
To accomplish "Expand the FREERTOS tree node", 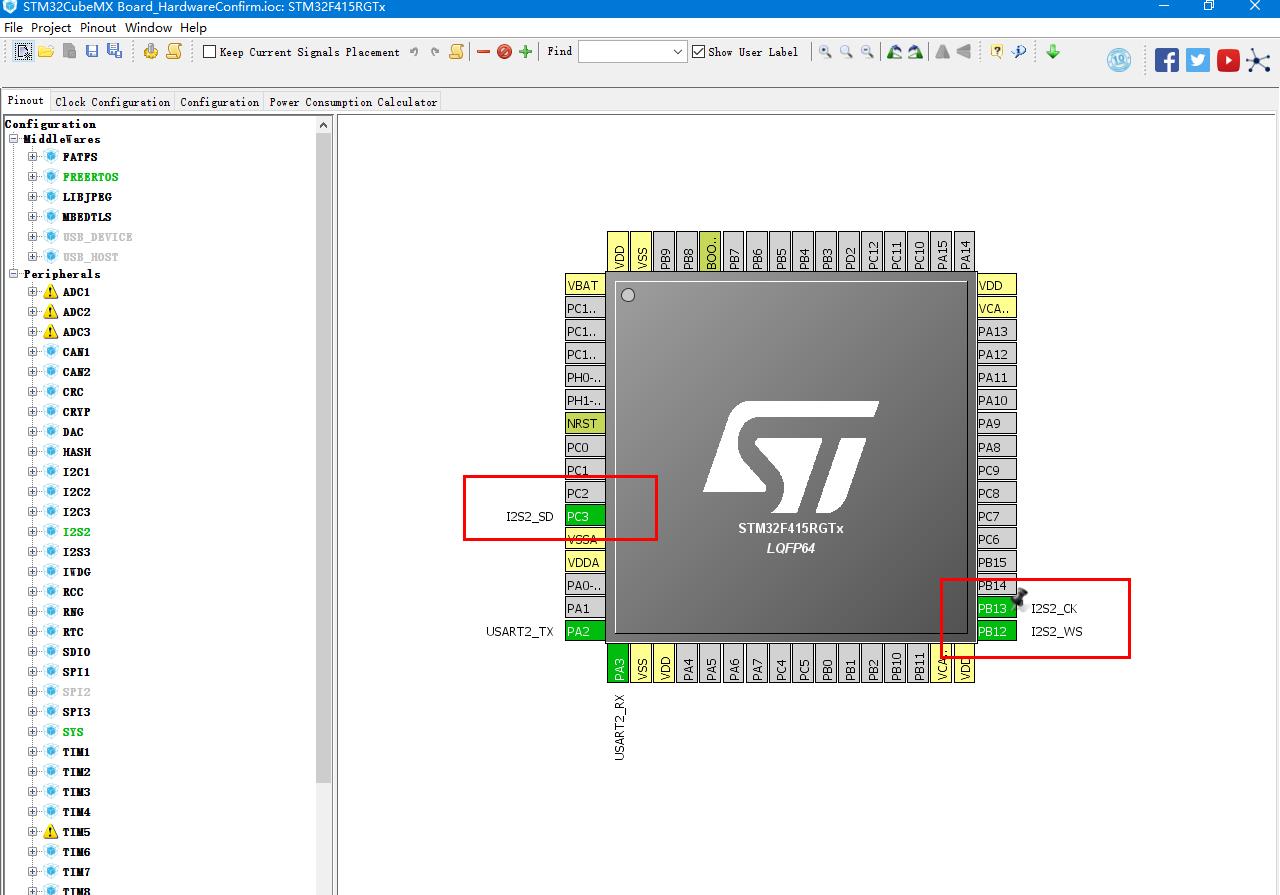I will click(x=33, y=177).
